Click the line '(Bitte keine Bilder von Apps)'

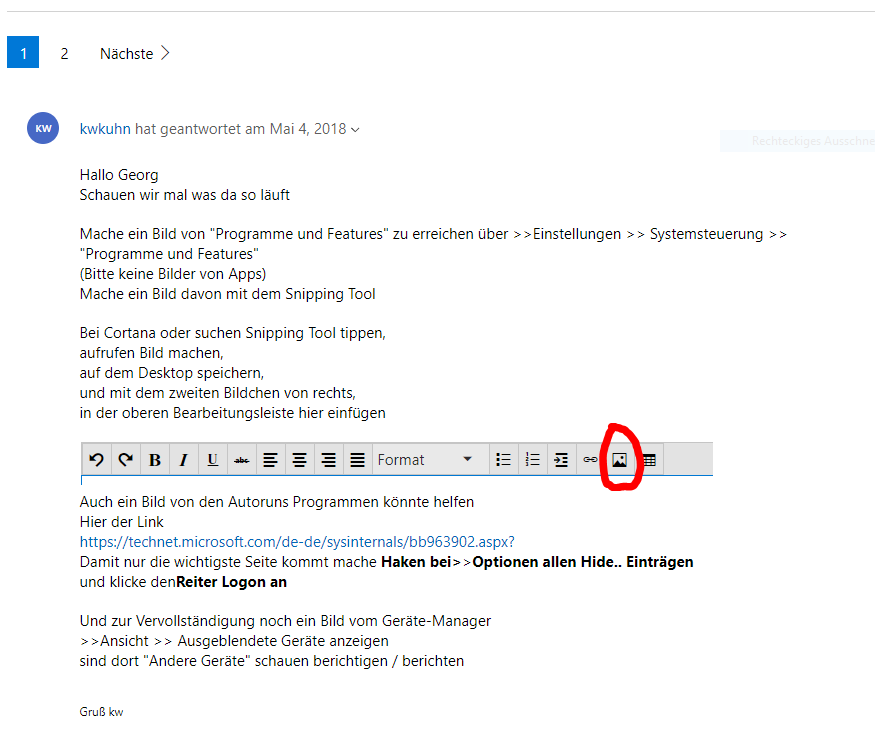point(173,274)
